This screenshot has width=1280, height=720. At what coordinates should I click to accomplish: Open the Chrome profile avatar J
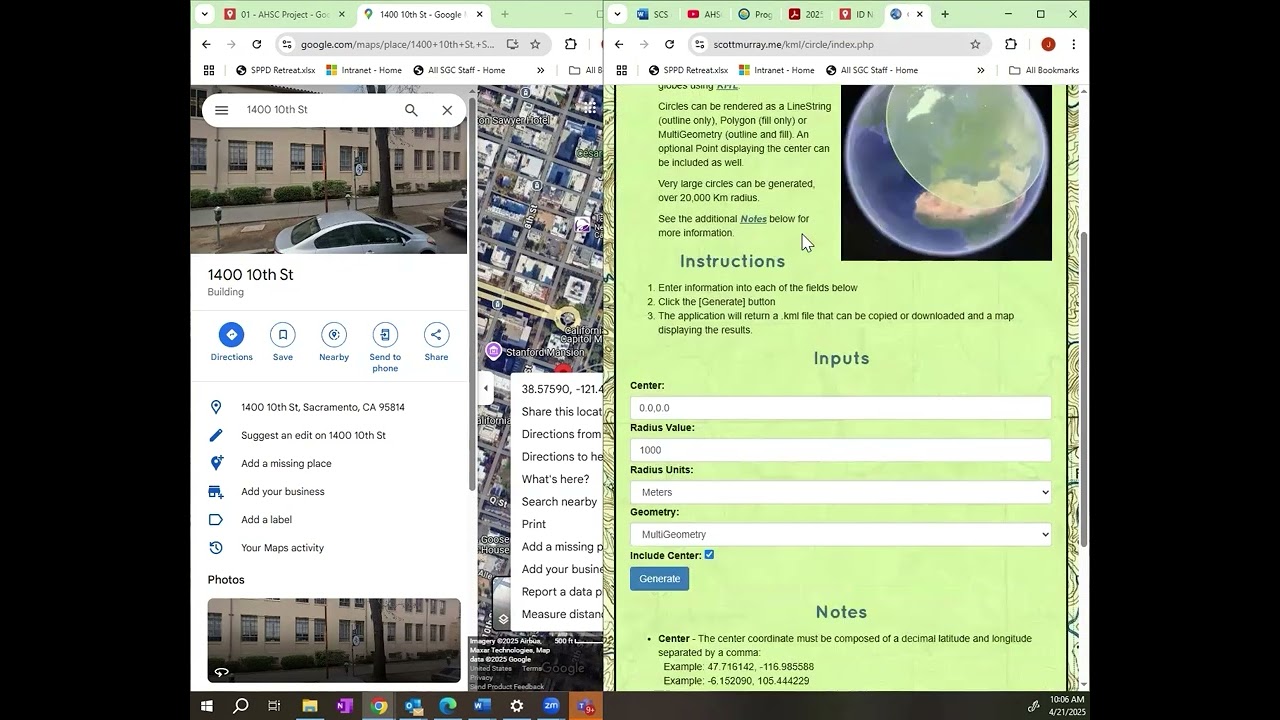pos(1048,44)
